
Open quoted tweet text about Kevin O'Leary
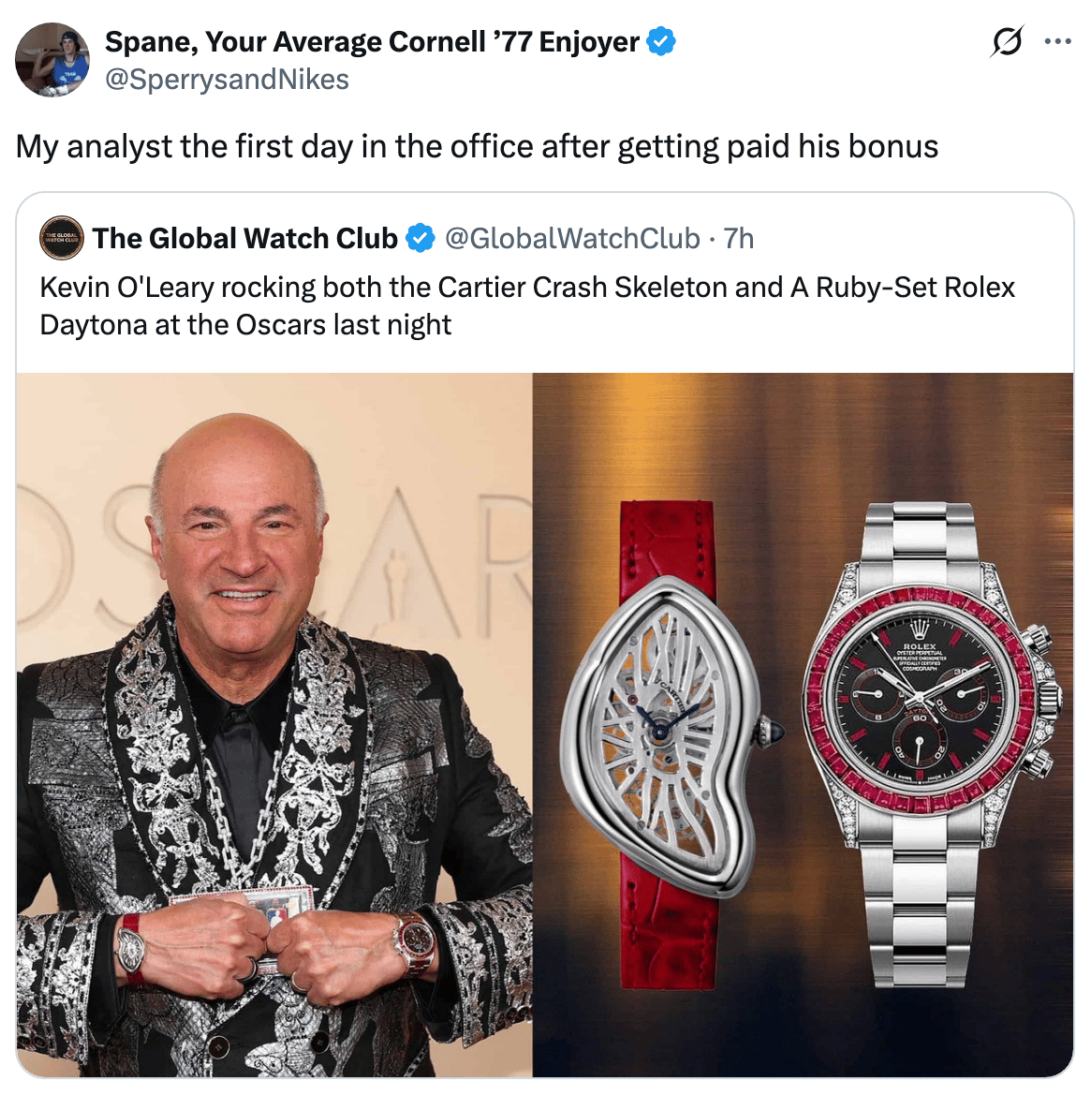pos(526,306)
